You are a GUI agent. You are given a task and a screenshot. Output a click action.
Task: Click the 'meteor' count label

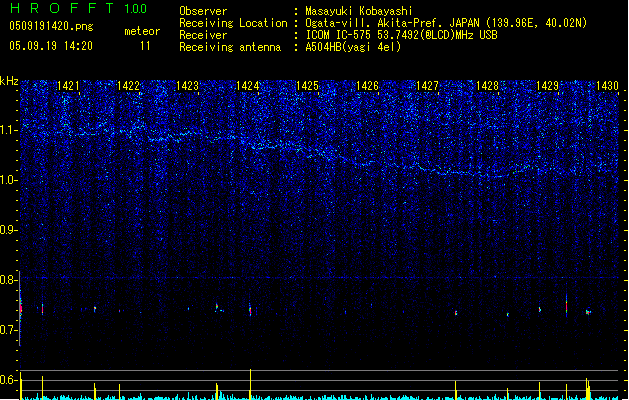(142, 31)
